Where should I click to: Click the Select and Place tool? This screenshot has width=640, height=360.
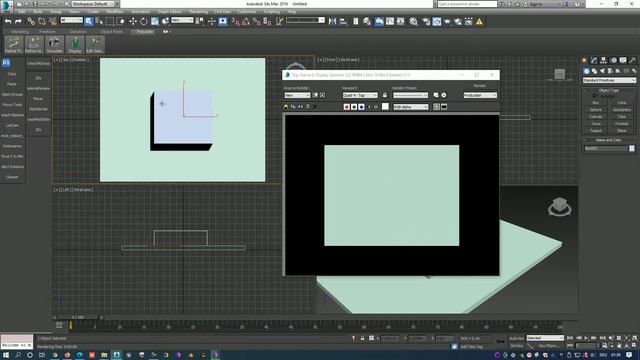click(165, 21)
